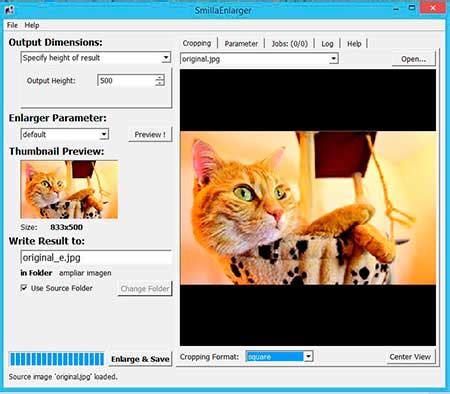Click the SmillaEnlarger app icon in title bar
Screen dimensions: 450x394
pos(9,9)
